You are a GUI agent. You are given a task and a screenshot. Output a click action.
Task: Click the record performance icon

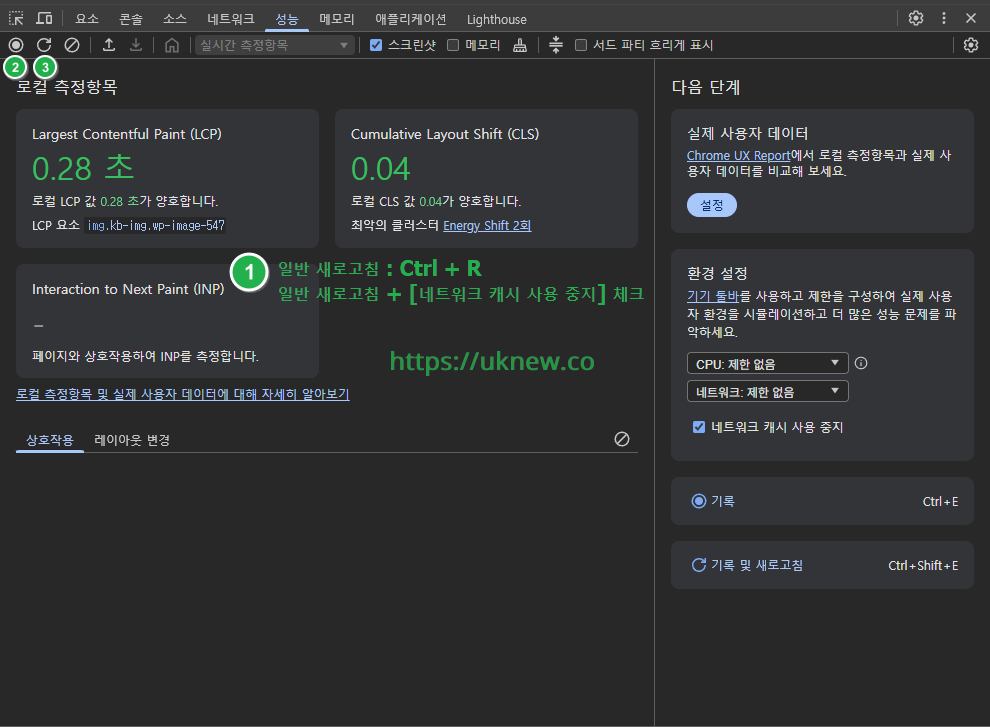click(x=14, y=44)
